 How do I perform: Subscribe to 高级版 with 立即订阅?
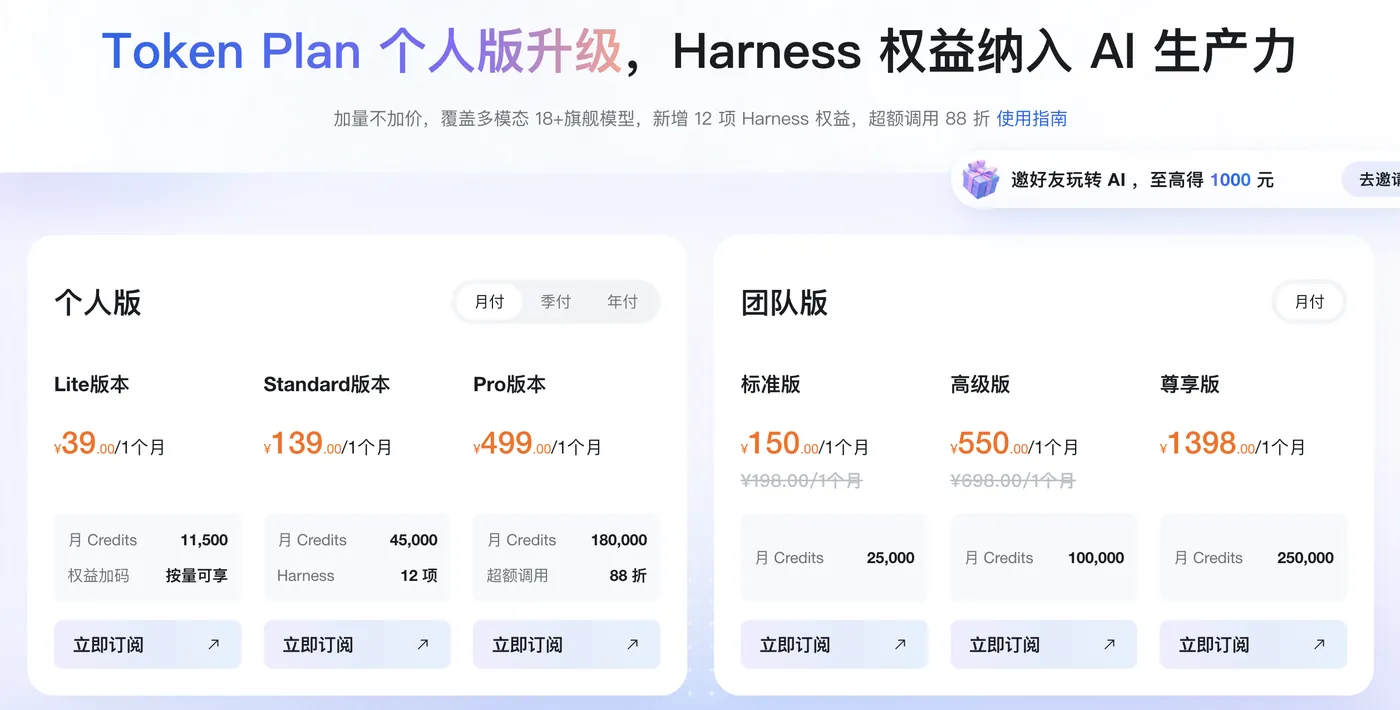(1044, 645)
